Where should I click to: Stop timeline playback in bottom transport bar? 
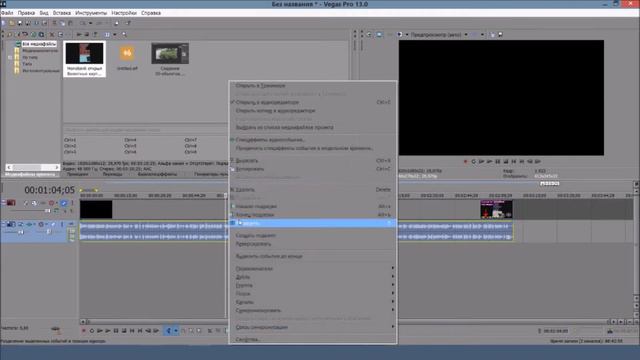[124, 331]
